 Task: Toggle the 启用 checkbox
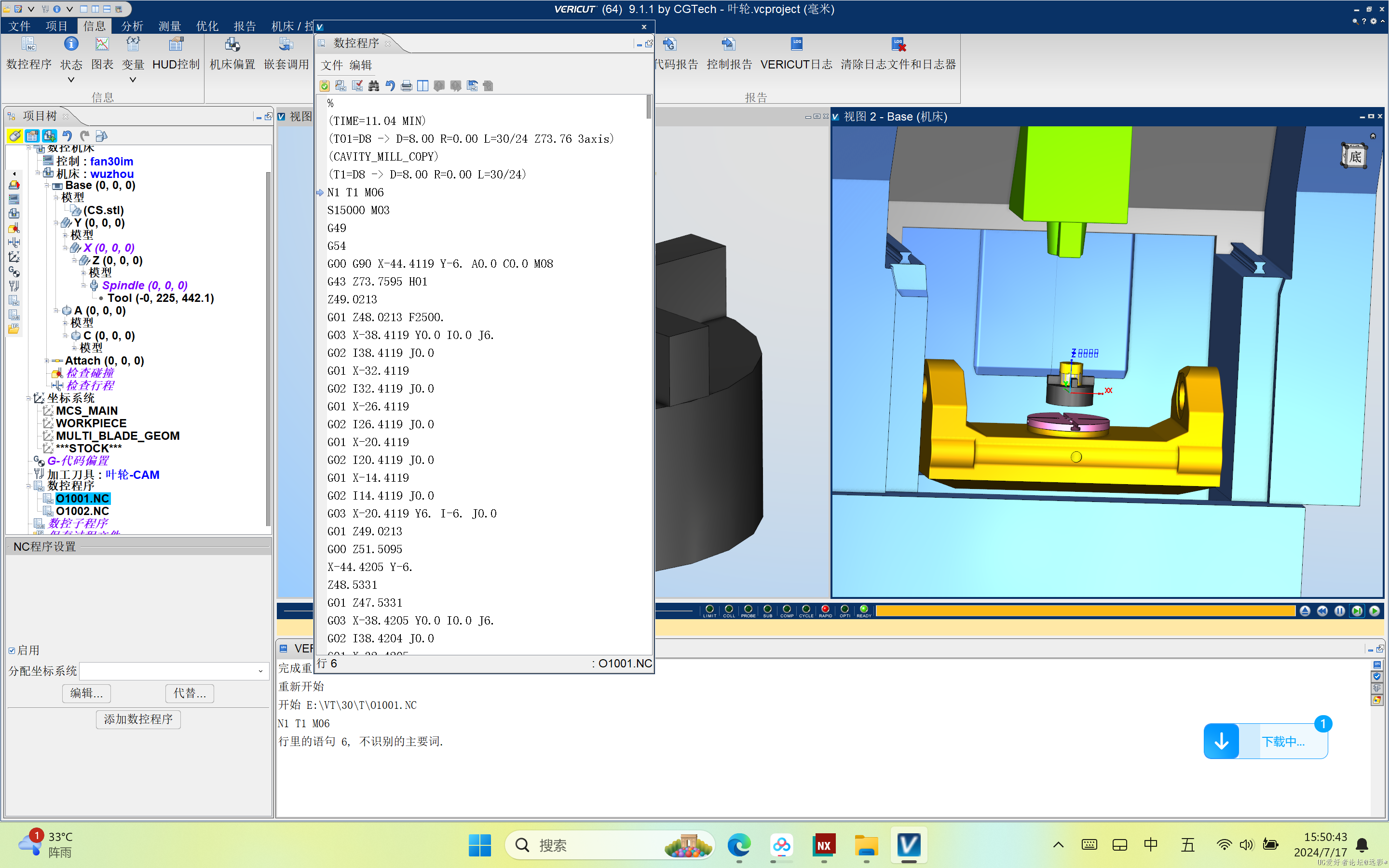(x=12, y=651)
